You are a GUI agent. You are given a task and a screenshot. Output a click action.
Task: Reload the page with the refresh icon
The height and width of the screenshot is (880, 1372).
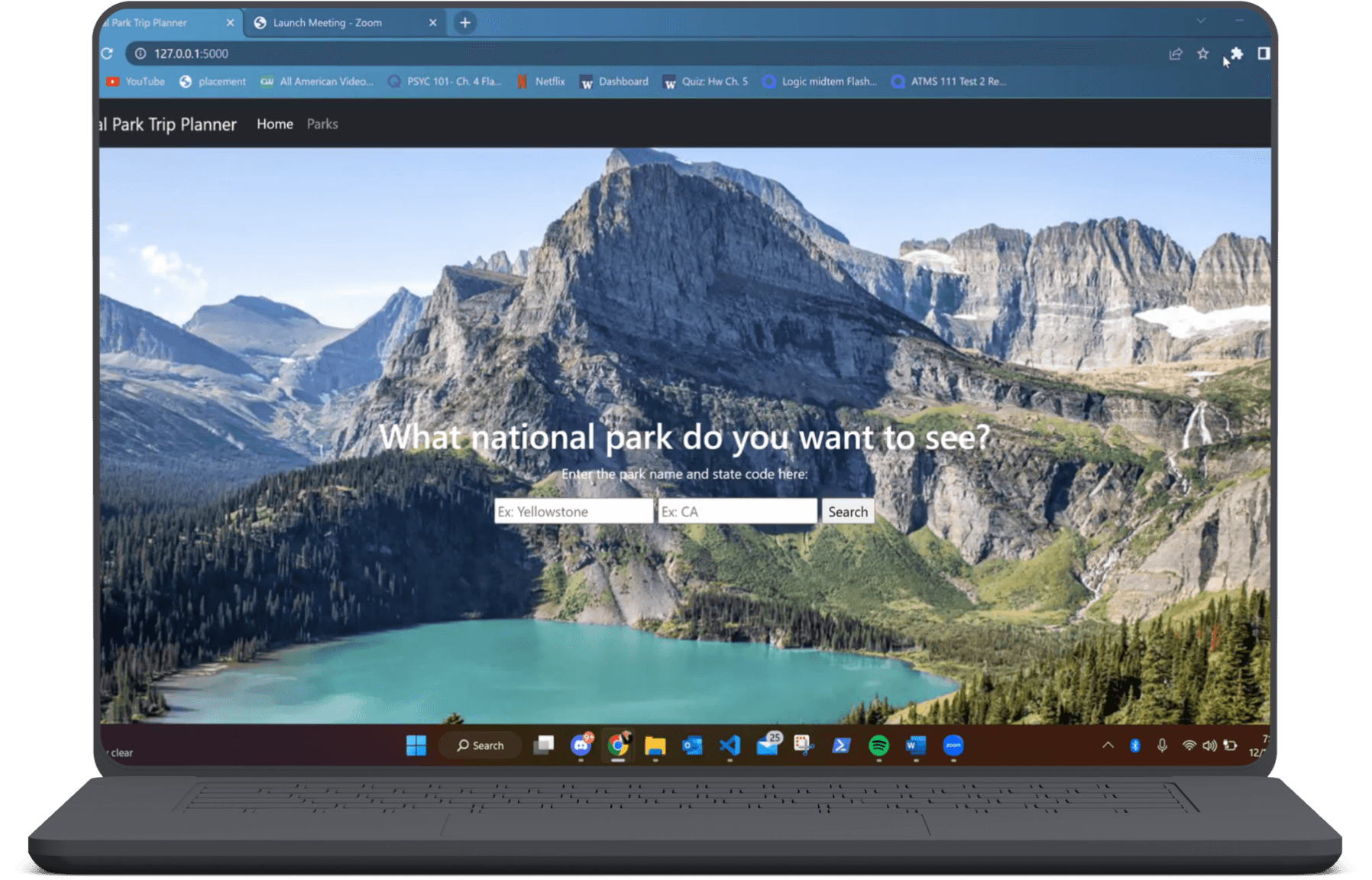click(108, 53)
